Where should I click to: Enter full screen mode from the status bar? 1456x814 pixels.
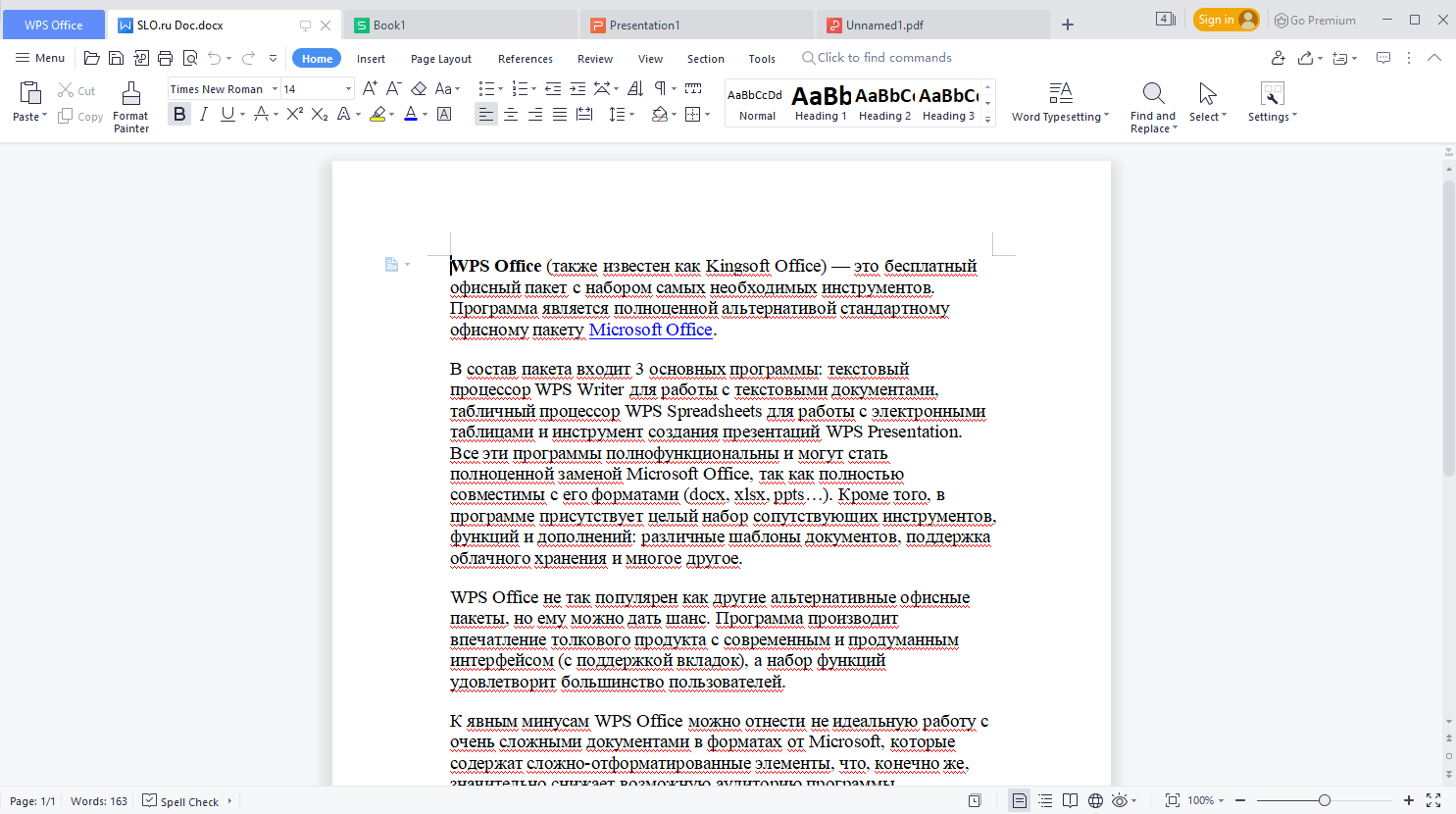point(1433,800)
